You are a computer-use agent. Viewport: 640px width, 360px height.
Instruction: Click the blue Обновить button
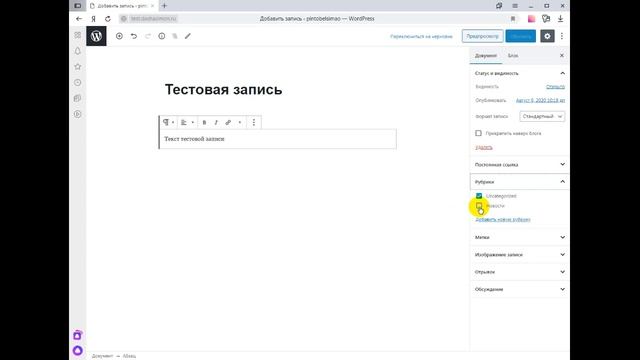click(x=520, y=36)
